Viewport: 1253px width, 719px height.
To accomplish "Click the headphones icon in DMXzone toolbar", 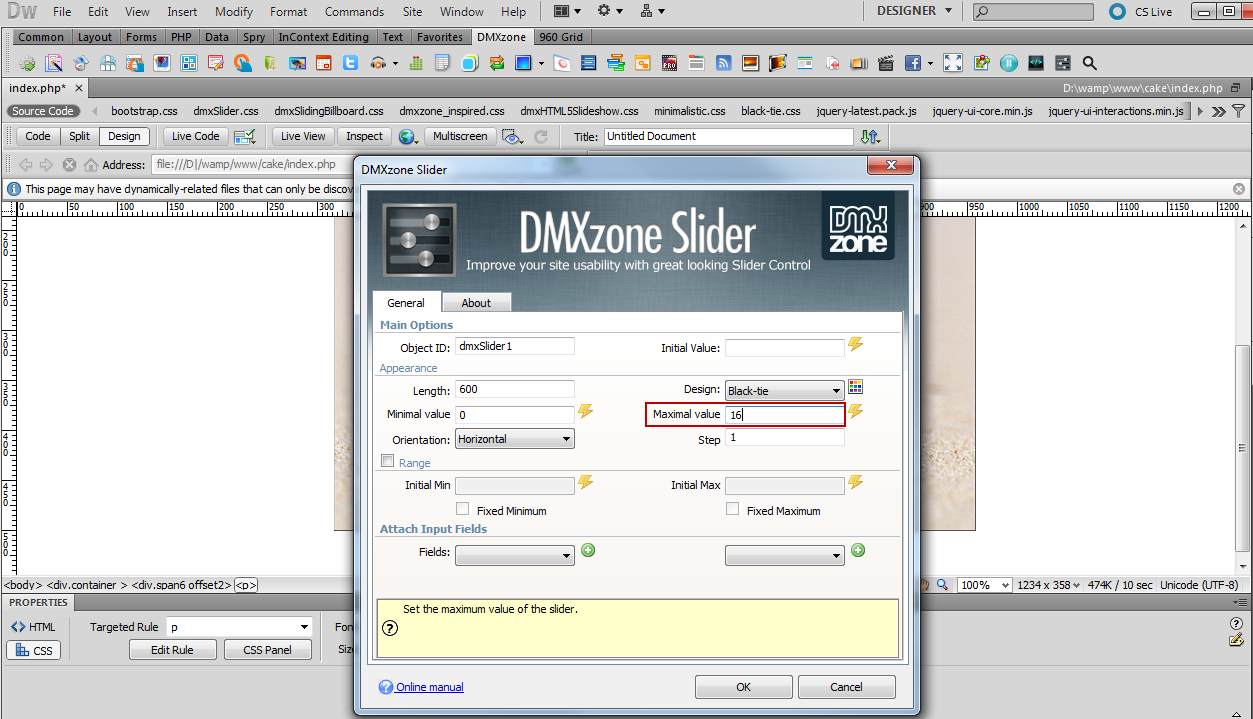I will point(378,62).
